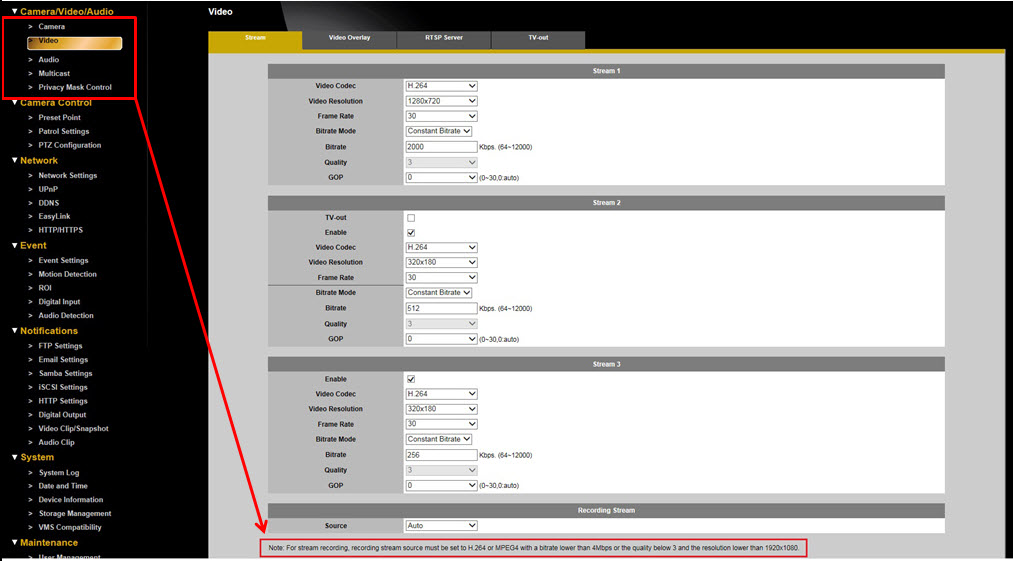1013x561 pixels.
Task: Click Stream 1 Bitrate field showing 2000
Action: click(x=441, y=147)
